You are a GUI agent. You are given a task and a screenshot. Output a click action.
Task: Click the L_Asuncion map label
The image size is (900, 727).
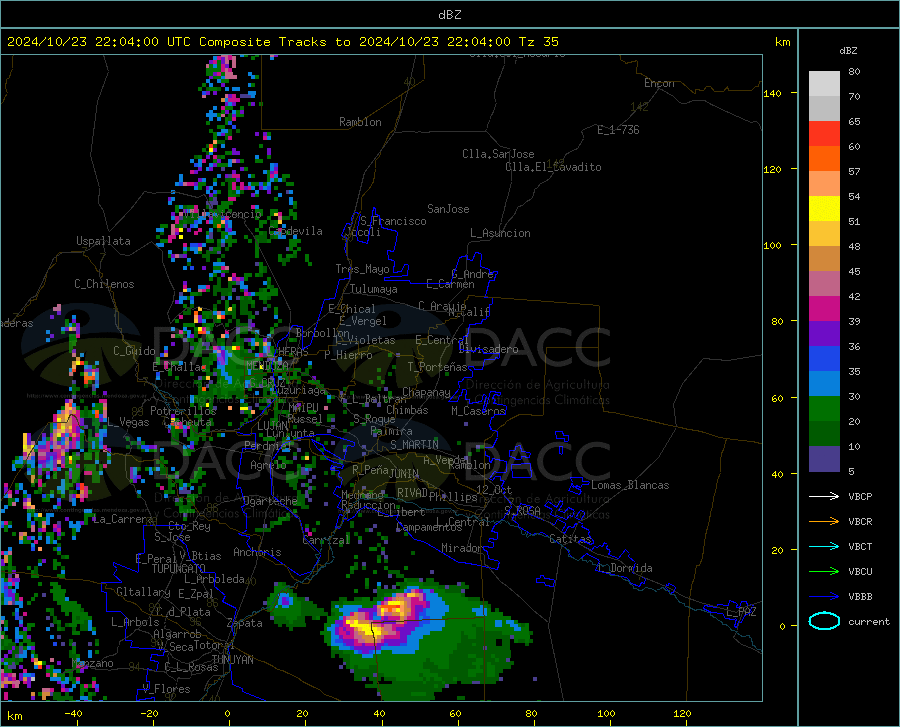500,233
